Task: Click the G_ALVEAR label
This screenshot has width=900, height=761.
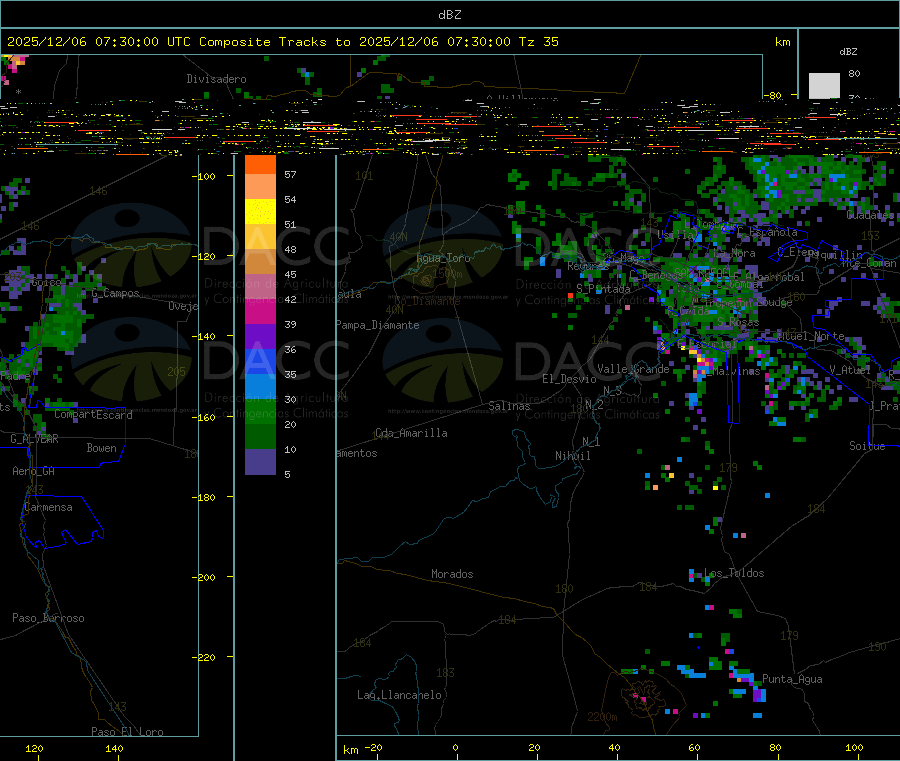Action: (34, 439)
